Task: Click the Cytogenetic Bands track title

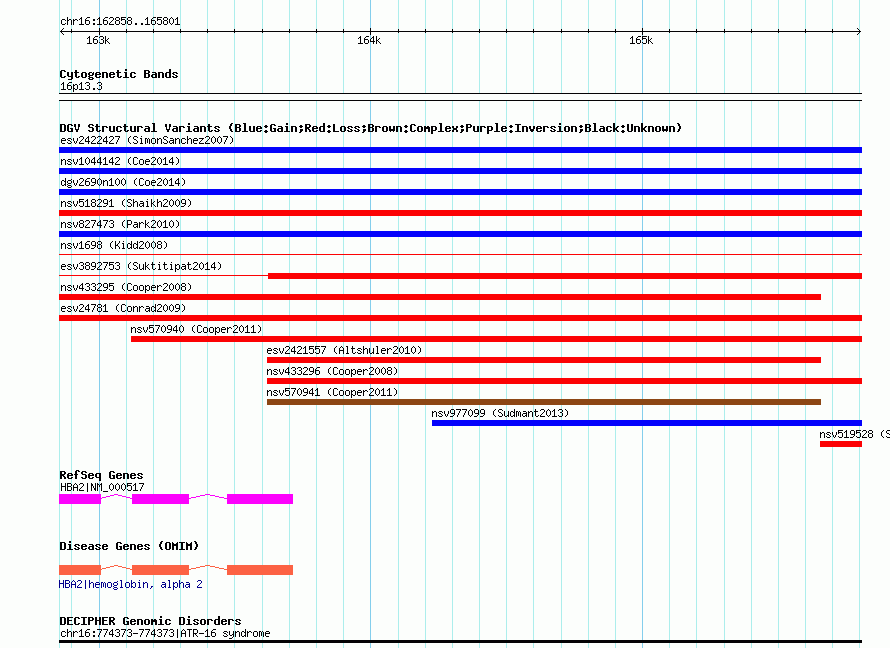Action: pos(119,74)
